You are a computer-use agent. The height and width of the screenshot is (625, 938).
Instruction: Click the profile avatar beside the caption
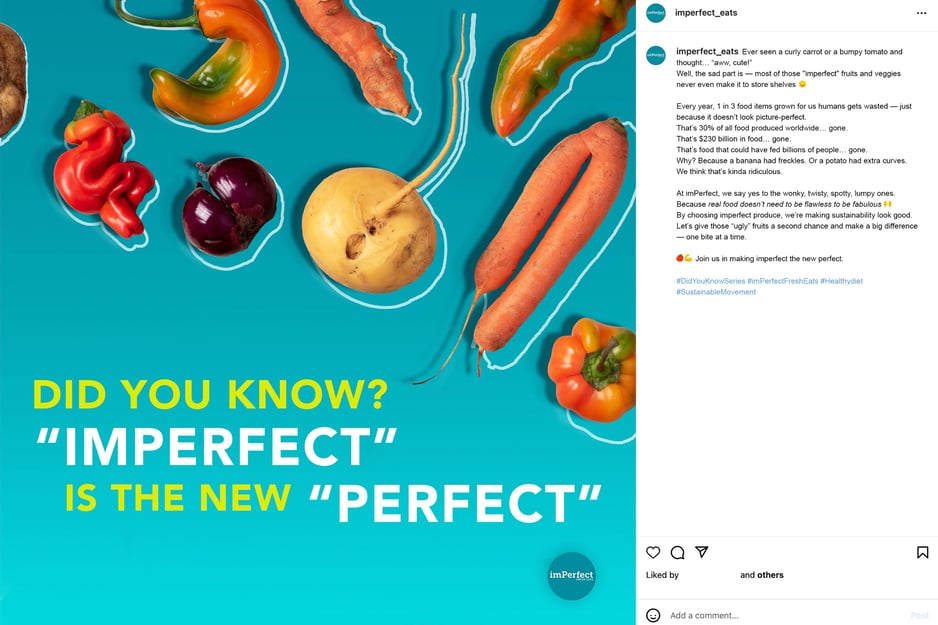pos(656,55)
